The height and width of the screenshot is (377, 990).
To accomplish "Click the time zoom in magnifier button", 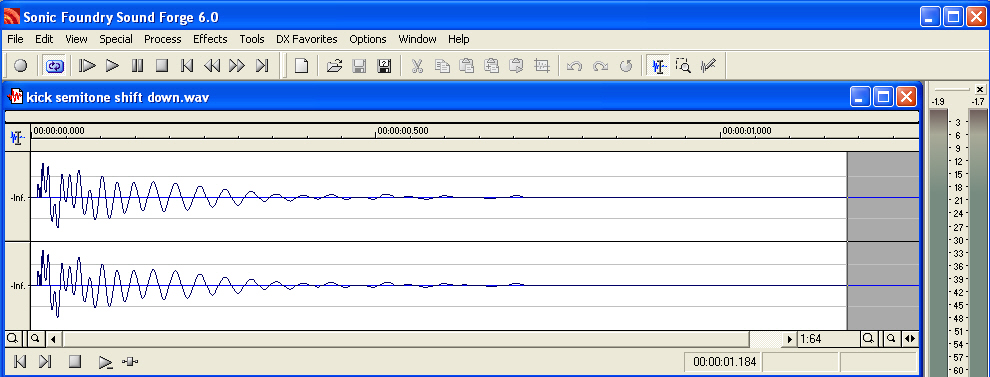I will click(869, 339).
